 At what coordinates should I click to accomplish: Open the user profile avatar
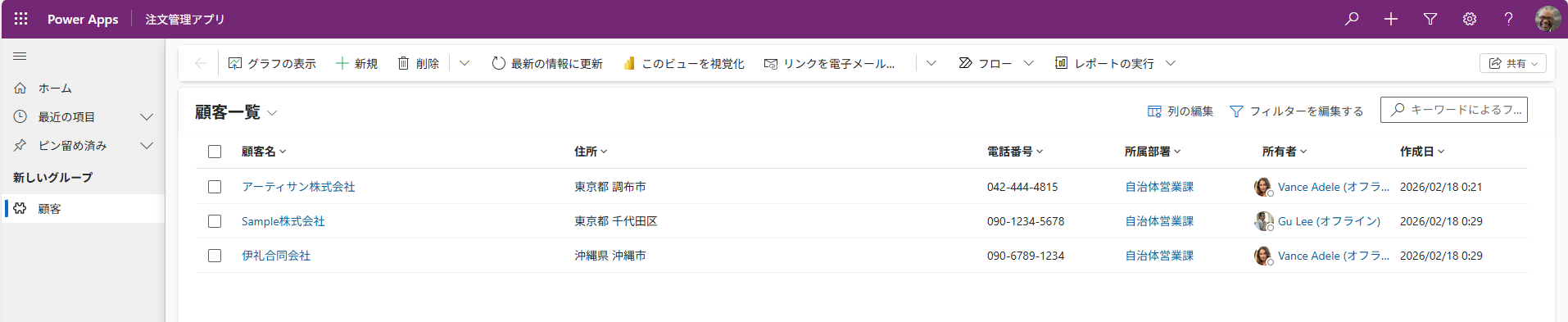point(1548,19)
